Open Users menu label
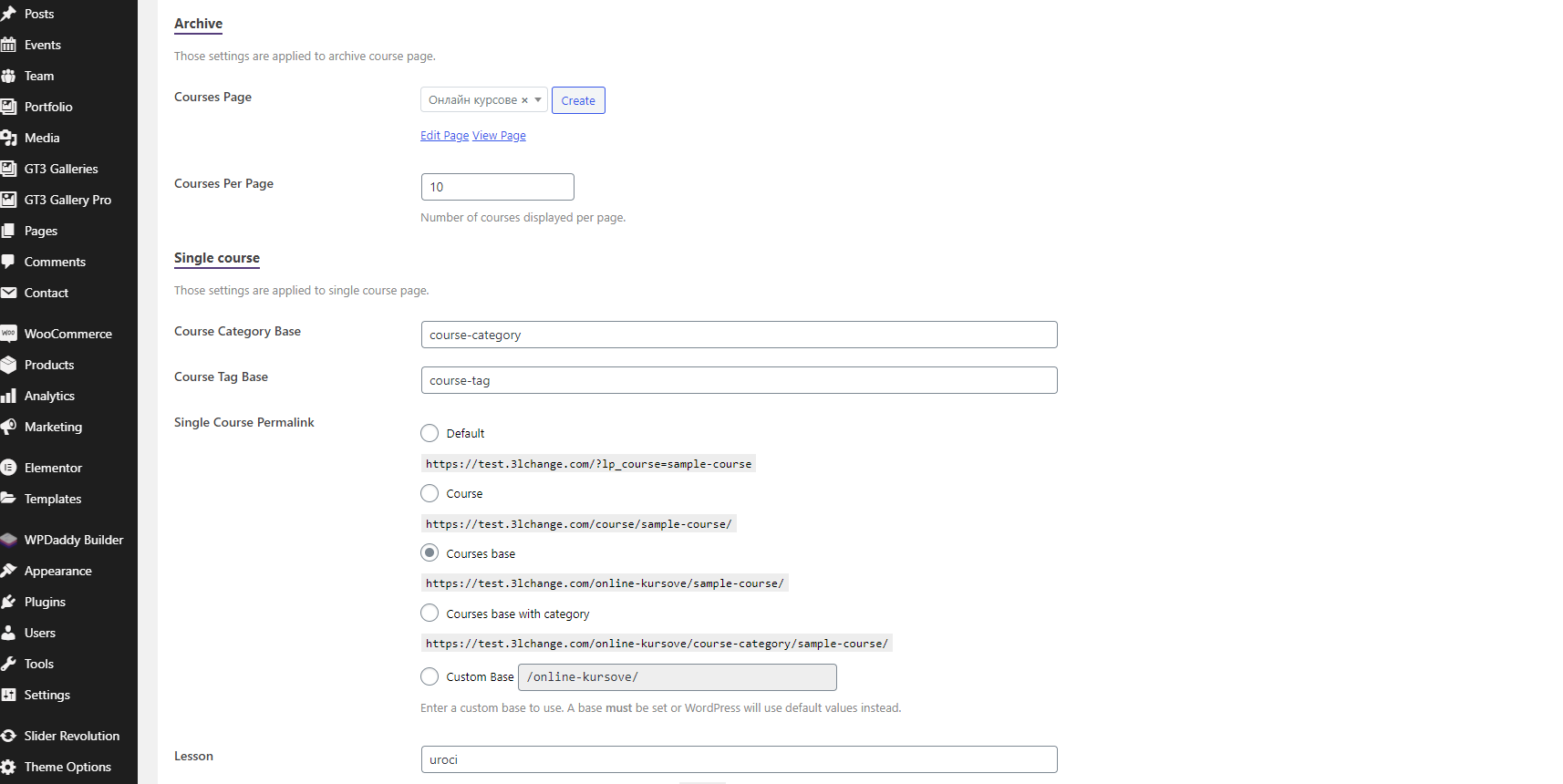1563x784 pixels. (40, 633)
